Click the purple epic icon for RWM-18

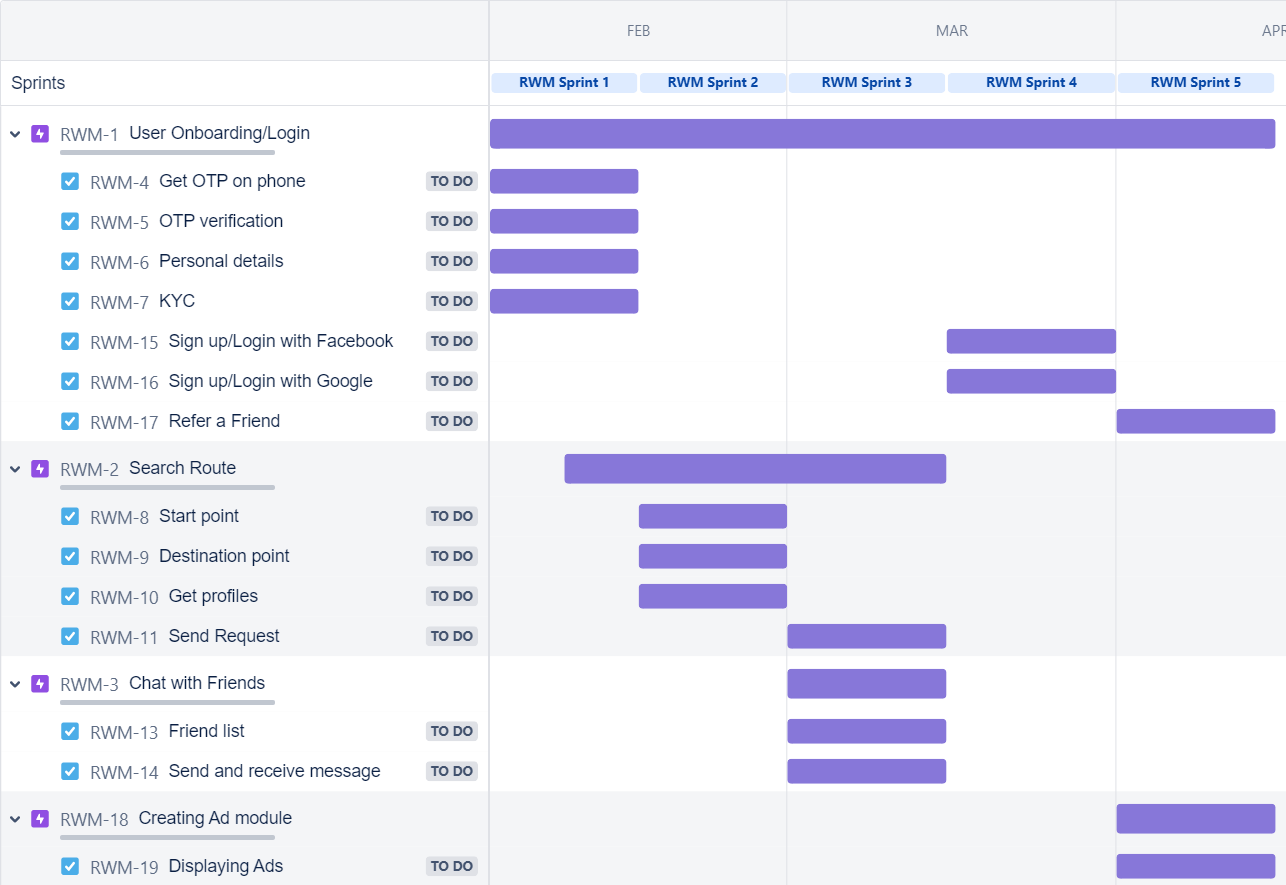(x=40, y=818)
